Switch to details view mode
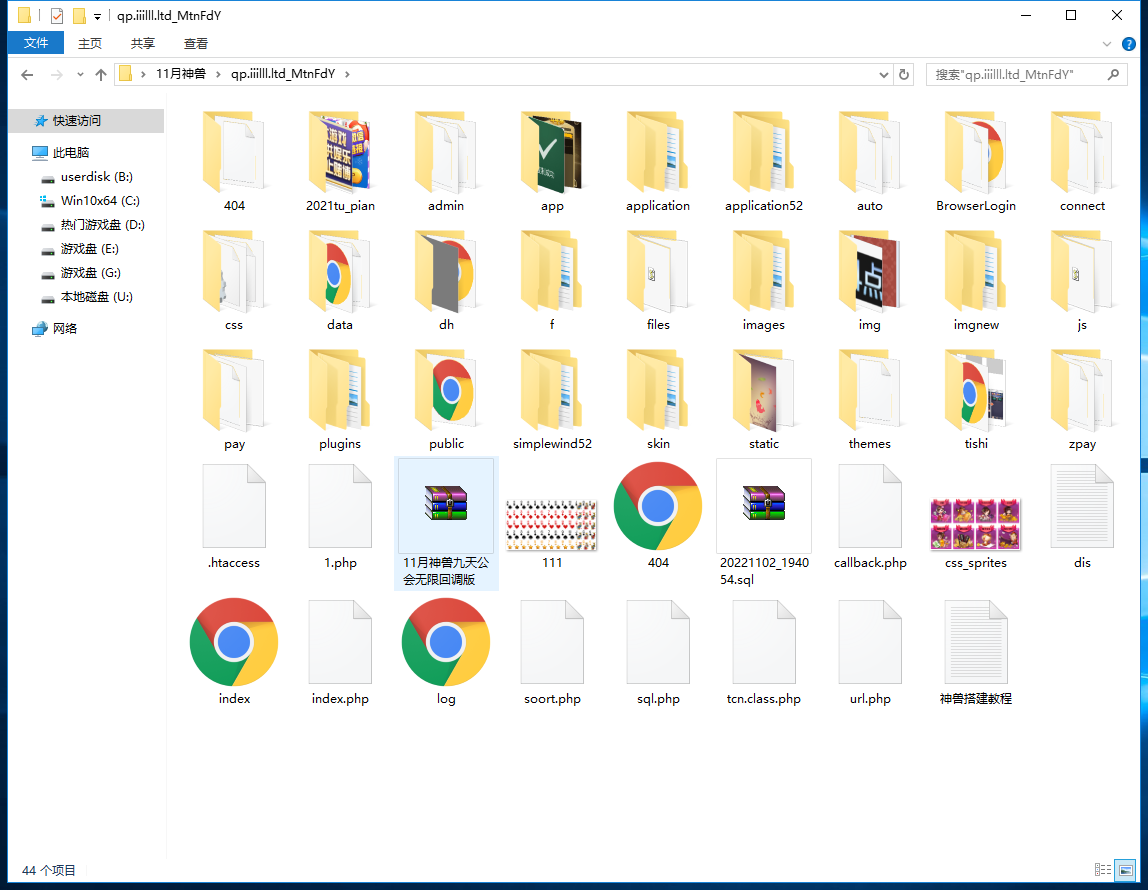Screen dimensions: 1148x890 click(1103, 870)
